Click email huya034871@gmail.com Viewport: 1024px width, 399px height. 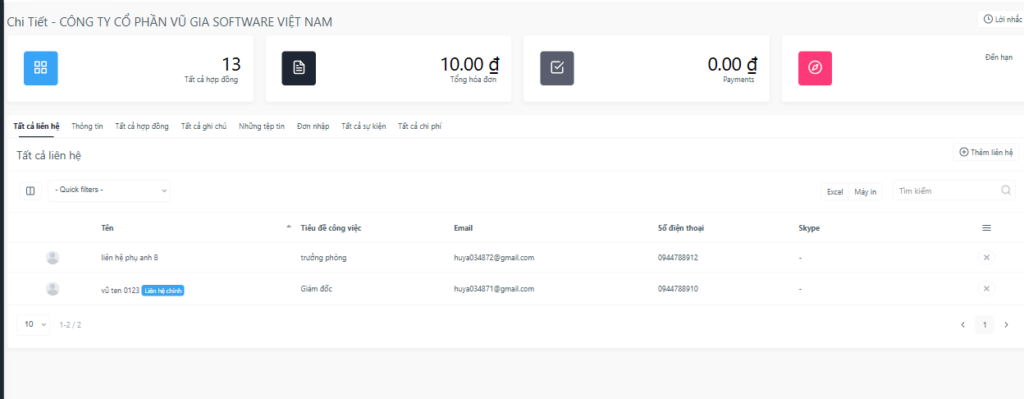click(494, 289)
